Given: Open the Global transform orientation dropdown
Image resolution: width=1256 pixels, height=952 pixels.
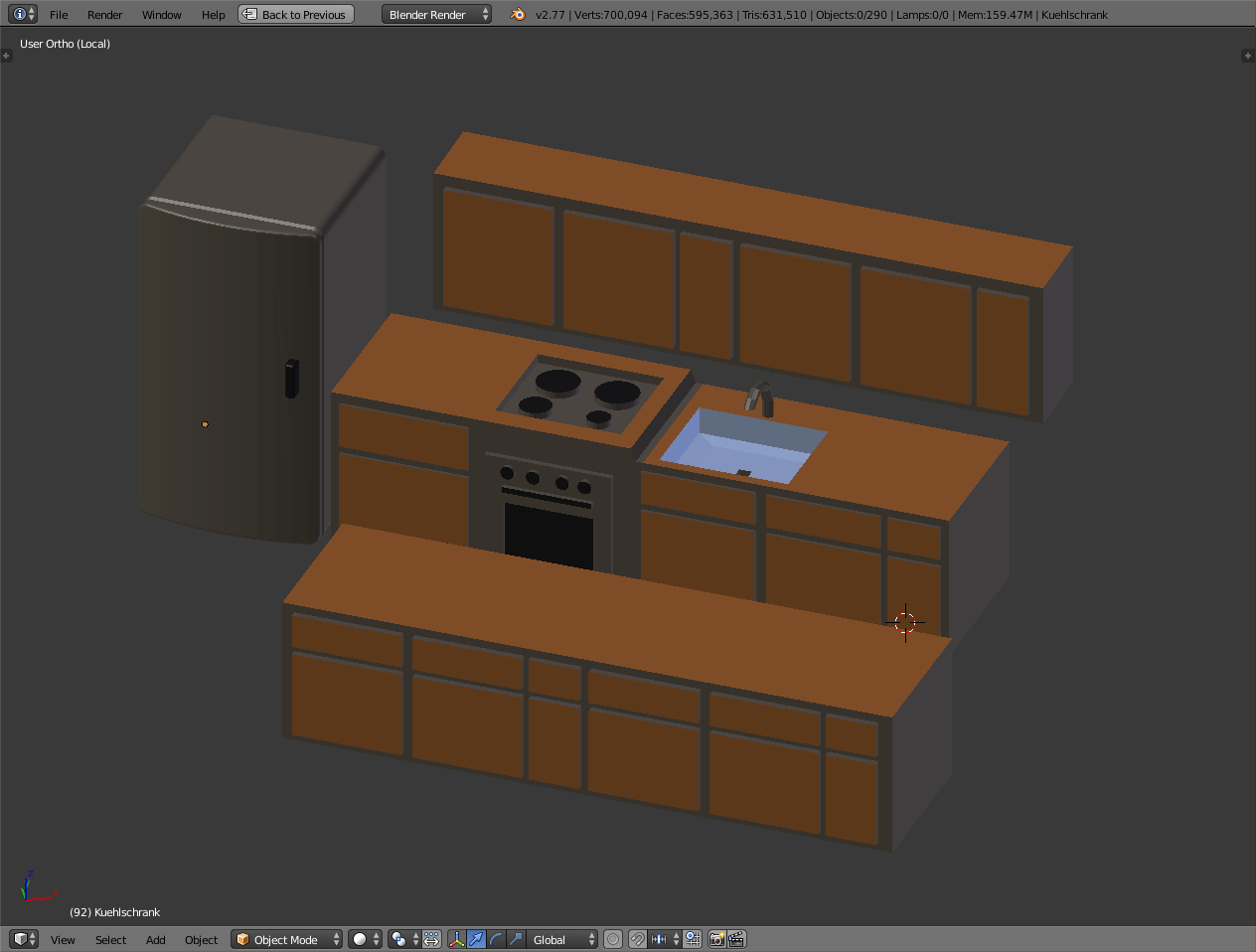Looking at the screenshot, I should coord(562,939).
